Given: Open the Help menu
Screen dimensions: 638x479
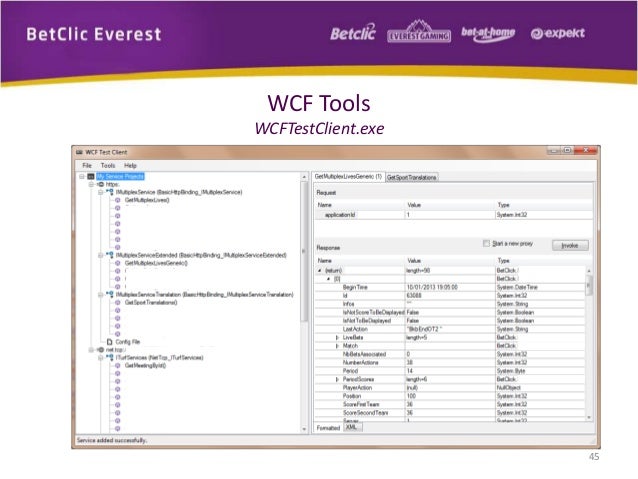Looking at the screenshot, I should coord(130,166).
